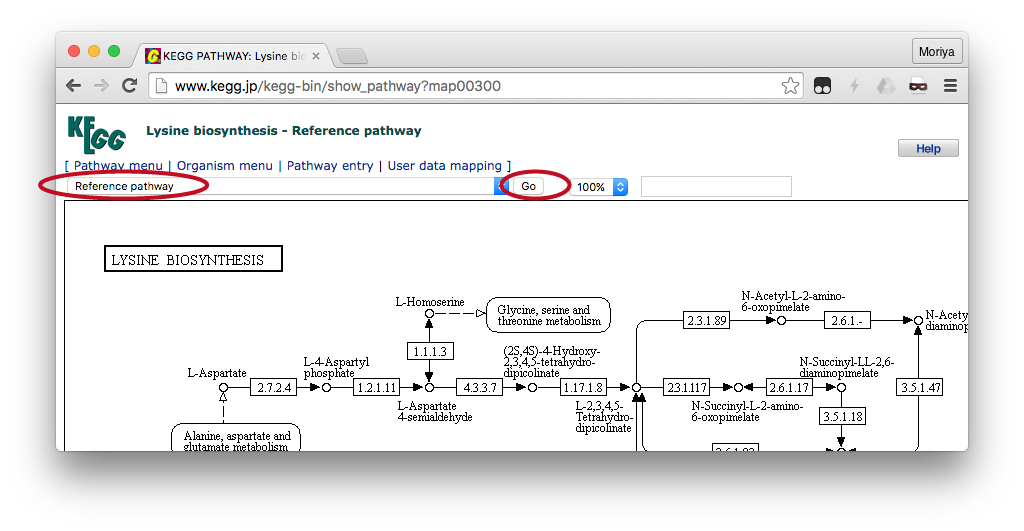Screen dimensions: 1024x531
Task: Click the Moriya profile button
Action: [x=936, y=52]
